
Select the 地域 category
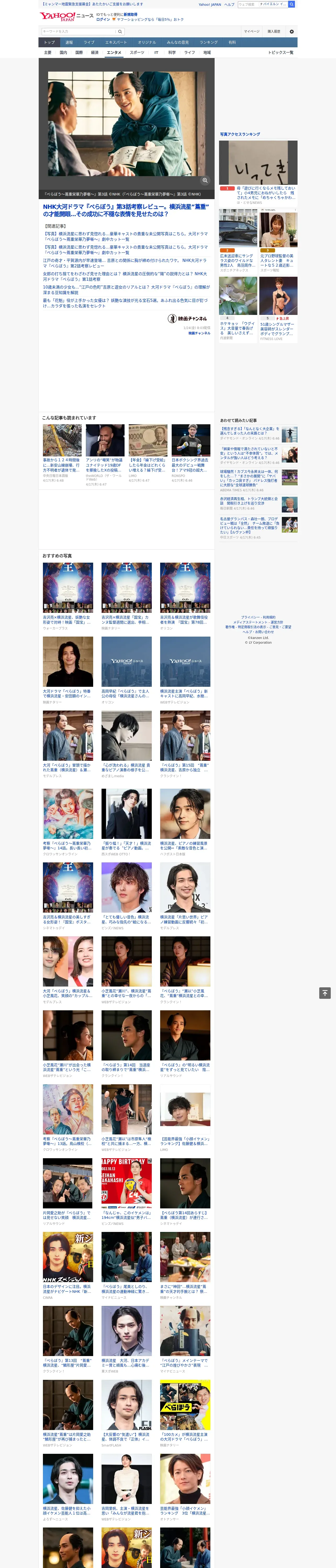tap(207, 52)
